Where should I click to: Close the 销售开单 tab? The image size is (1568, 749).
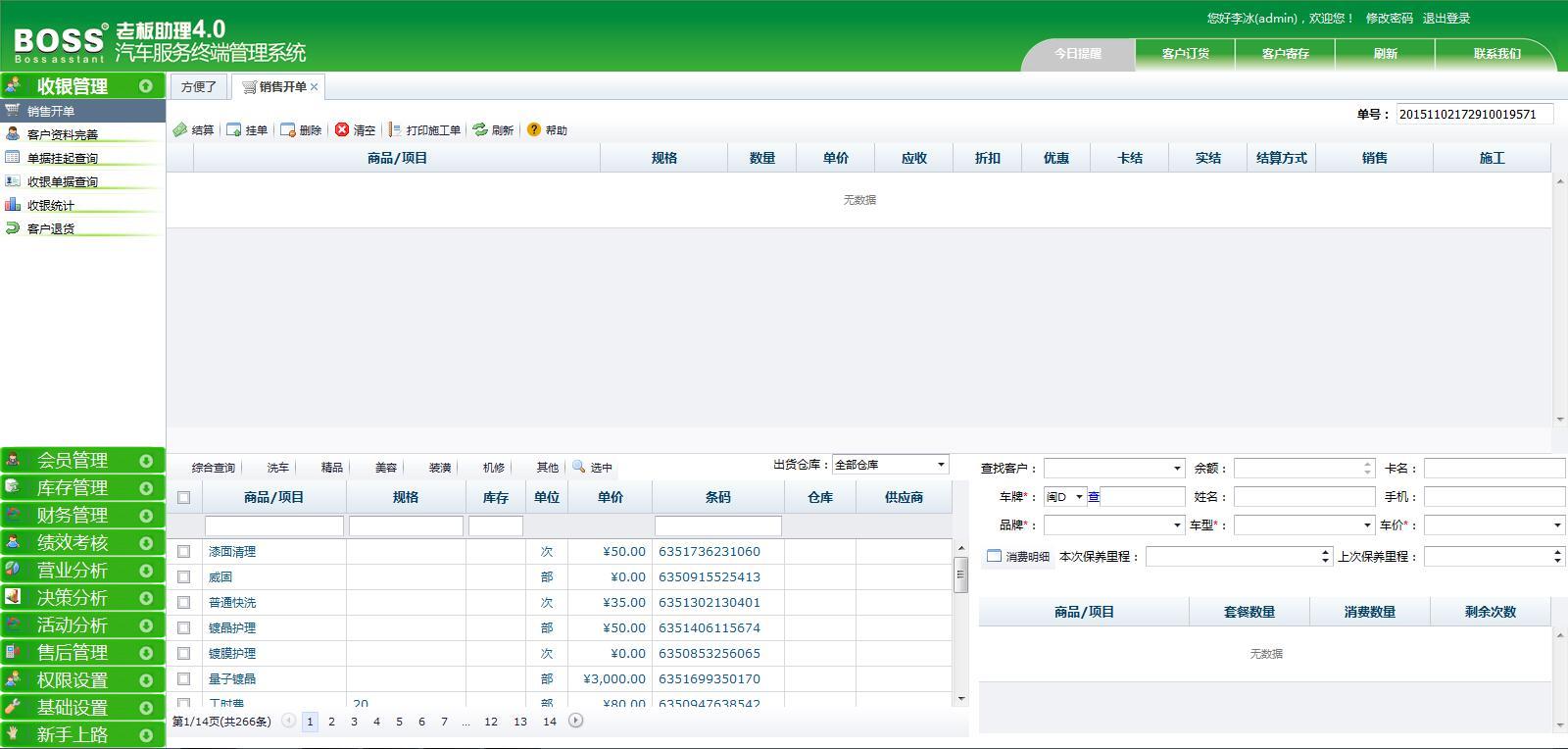(x=315, y=87)
